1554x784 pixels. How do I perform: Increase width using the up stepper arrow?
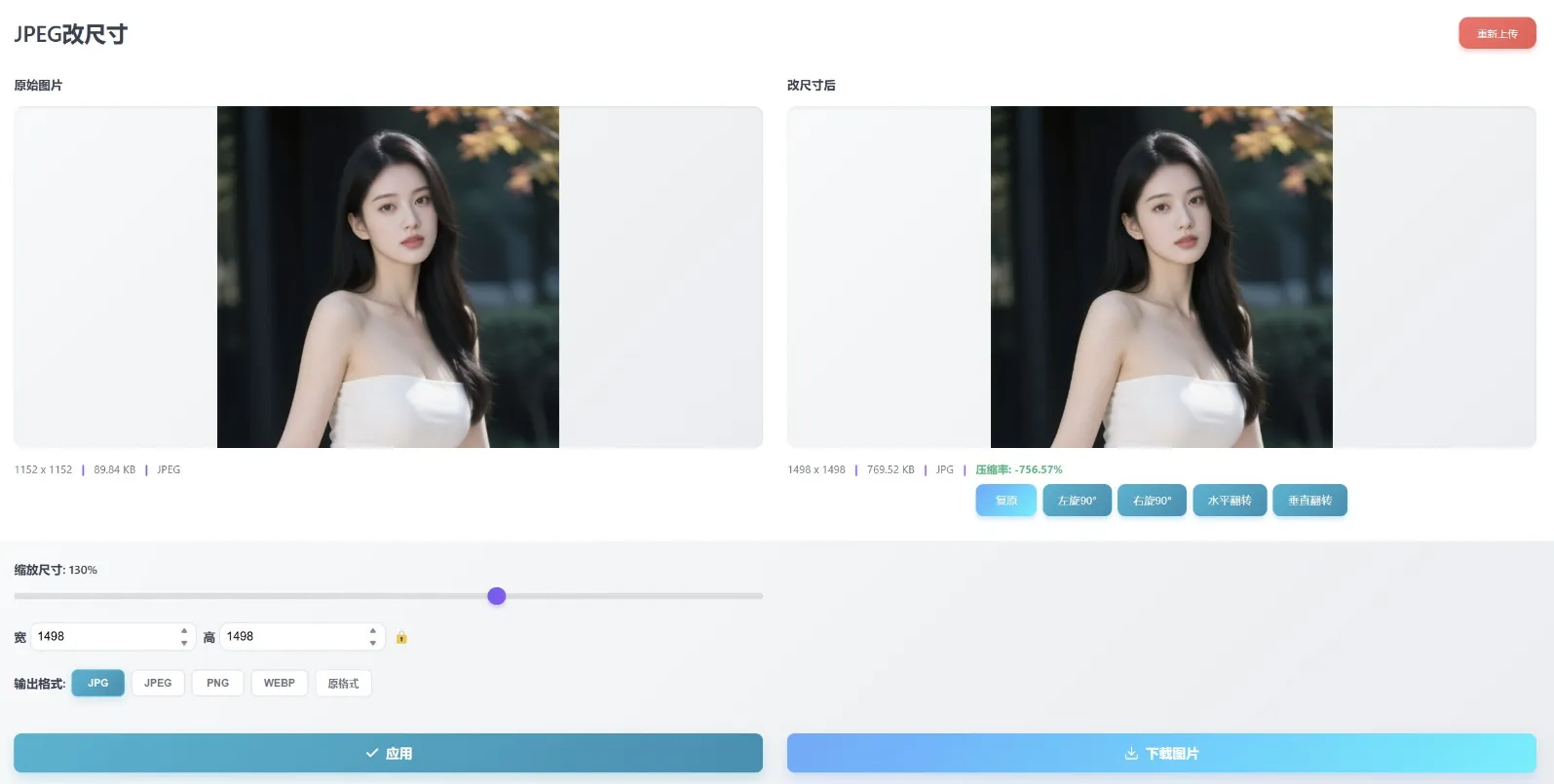[x=184, y=631]
